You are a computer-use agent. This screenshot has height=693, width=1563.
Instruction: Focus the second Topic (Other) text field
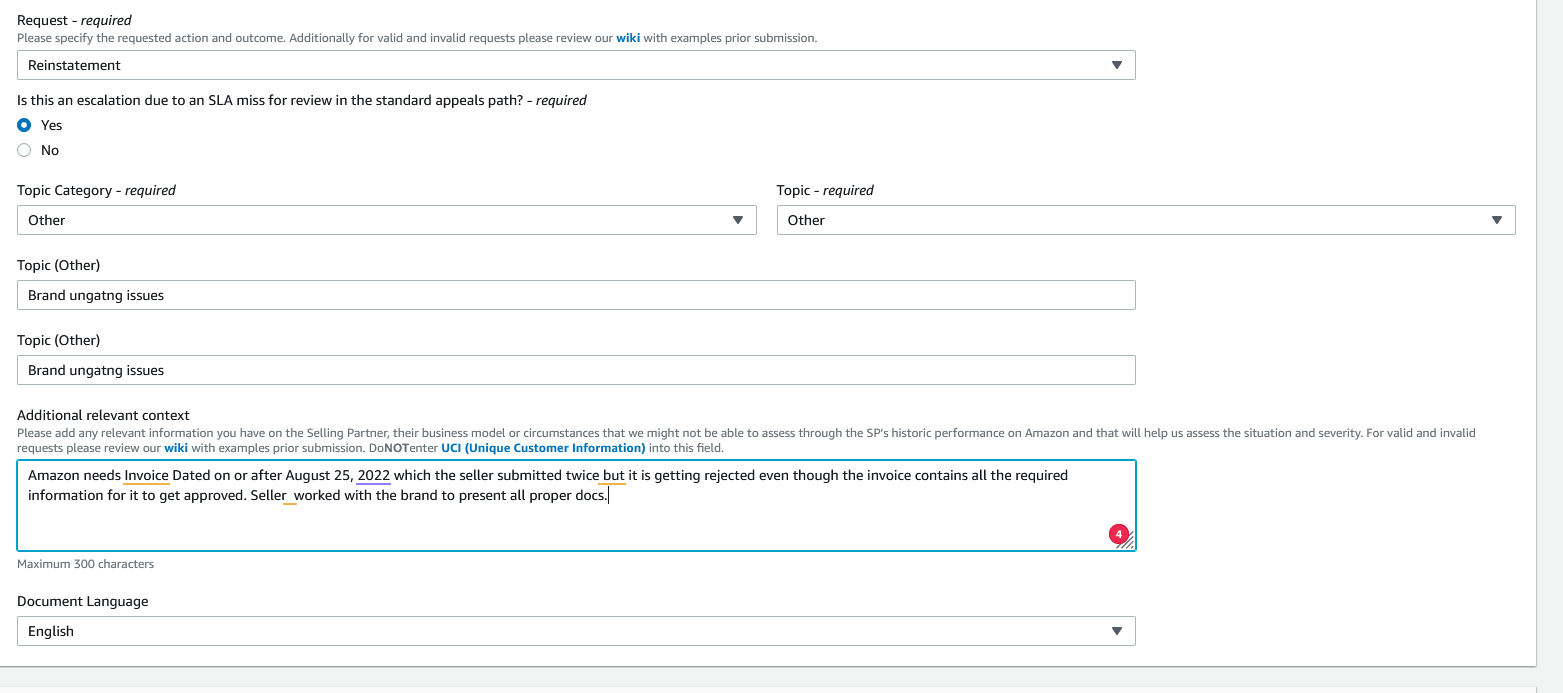tap(576, 370)
